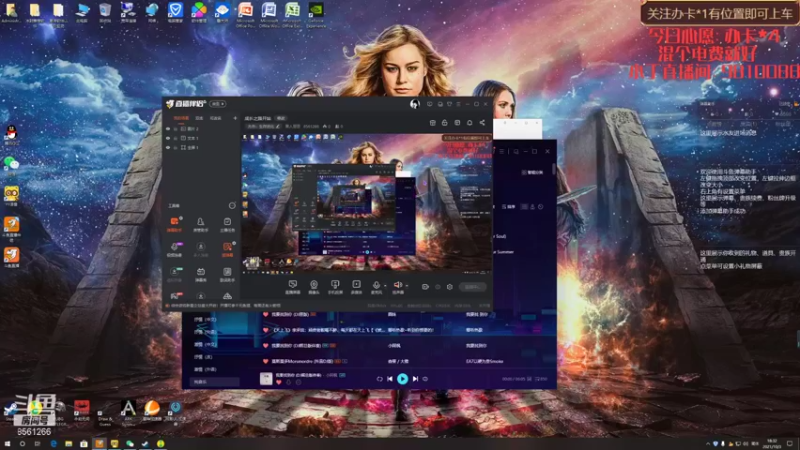The height and width of the screenshot is (450, 800).
Task: Lock the middle source layer
Action: click(x=176, y=138)
